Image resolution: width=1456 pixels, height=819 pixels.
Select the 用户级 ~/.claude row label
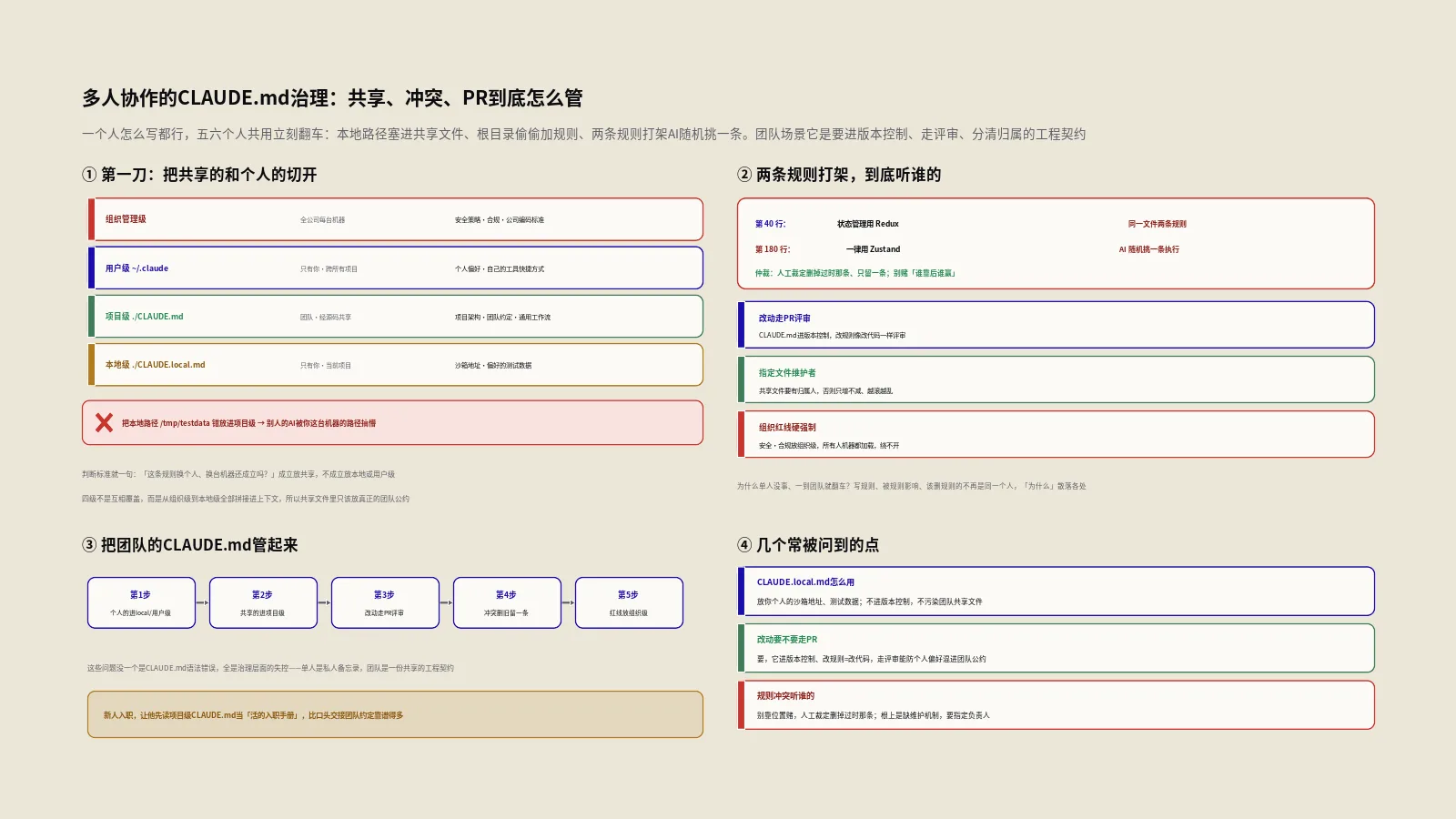click(136, 268)
